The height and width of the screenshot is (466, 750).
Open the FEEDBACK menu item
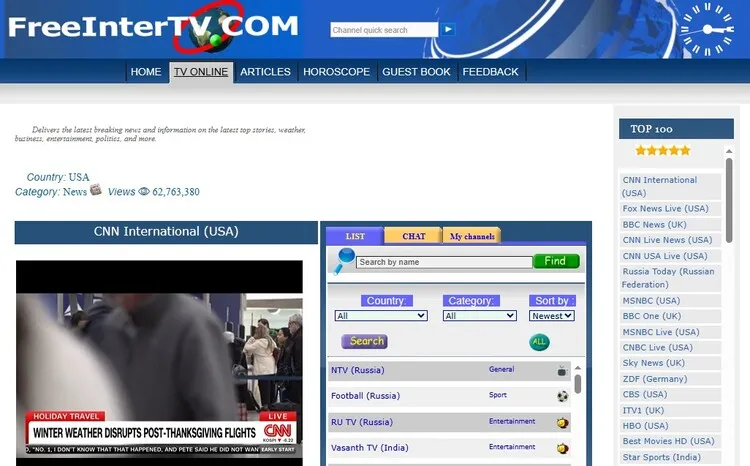pos(490,72)
